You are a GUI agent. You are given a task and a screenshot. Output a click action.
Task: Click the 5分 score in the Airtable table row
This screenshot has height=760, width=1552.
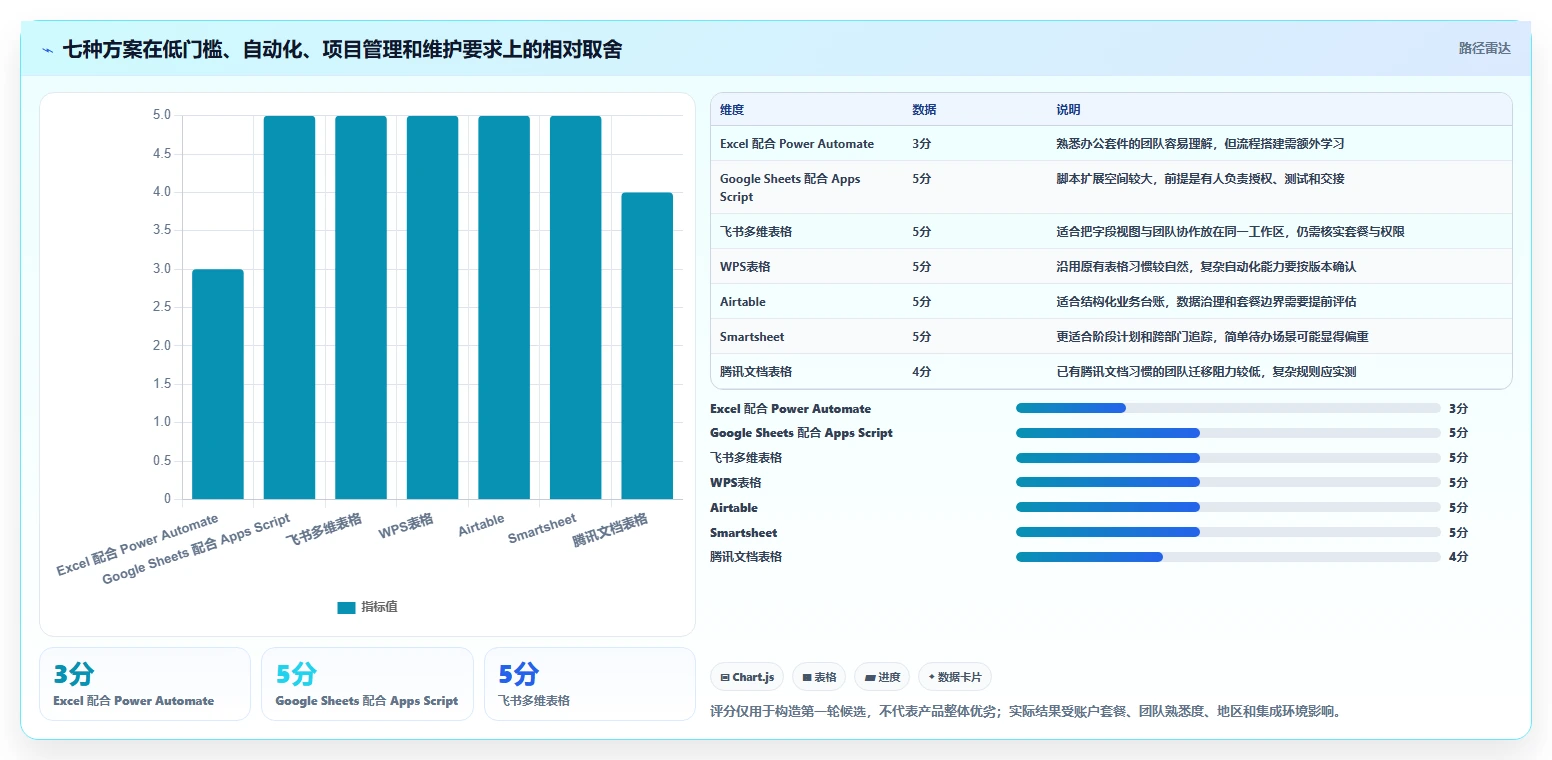921,302
